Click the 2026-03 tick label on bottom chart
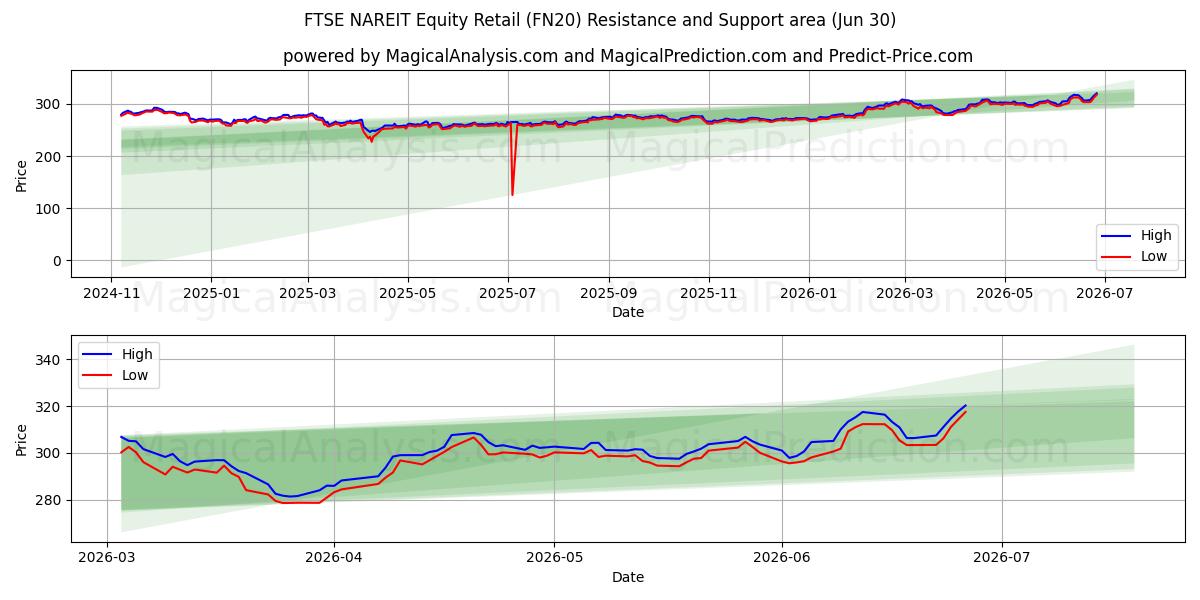 (108, 558)
